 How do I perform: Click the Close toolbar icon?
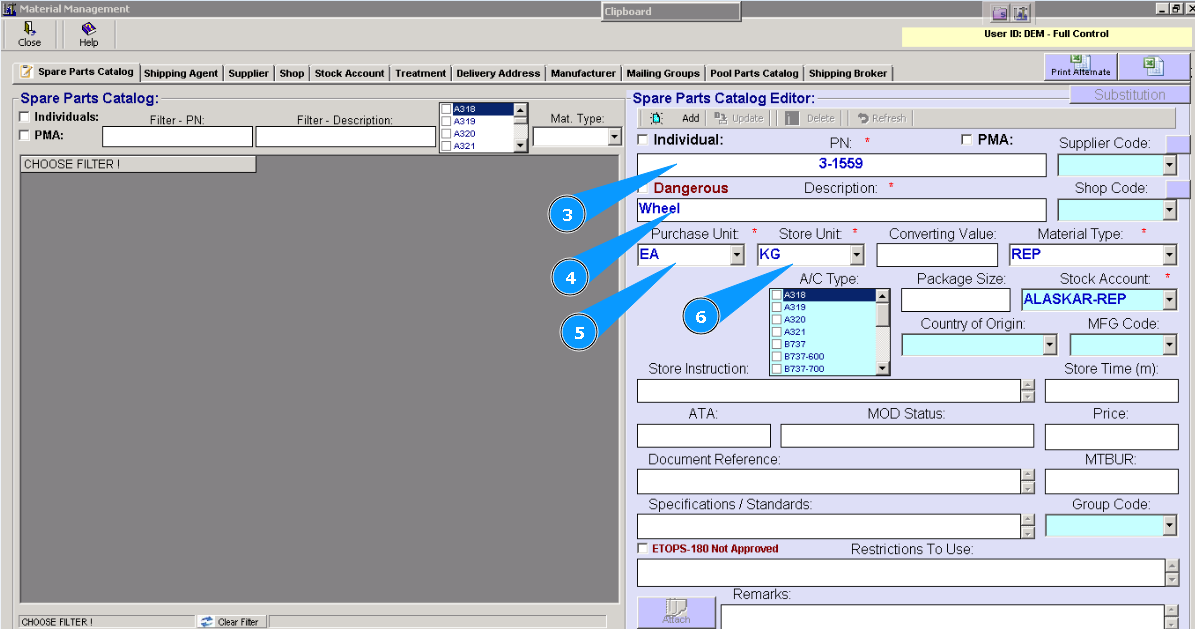[x=29, y=34]
